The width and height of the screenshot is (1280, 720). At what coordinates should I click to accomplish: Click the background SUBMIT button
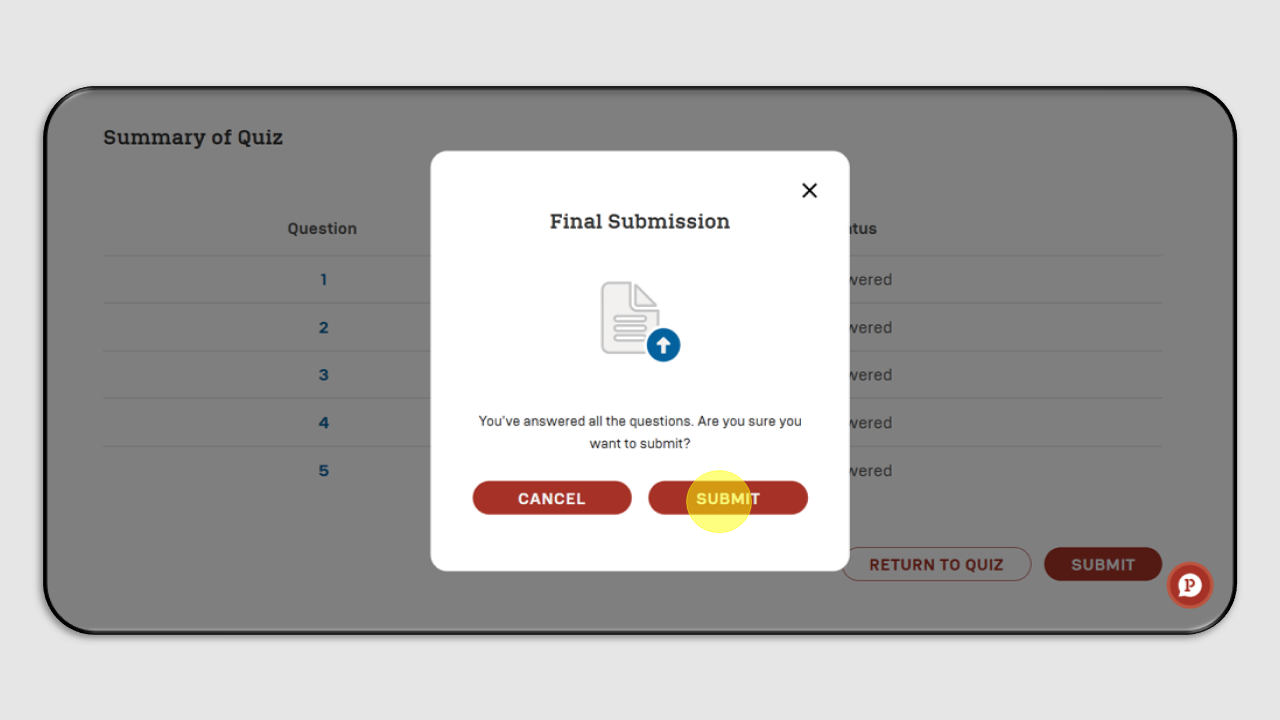(x=1103, y=564)
